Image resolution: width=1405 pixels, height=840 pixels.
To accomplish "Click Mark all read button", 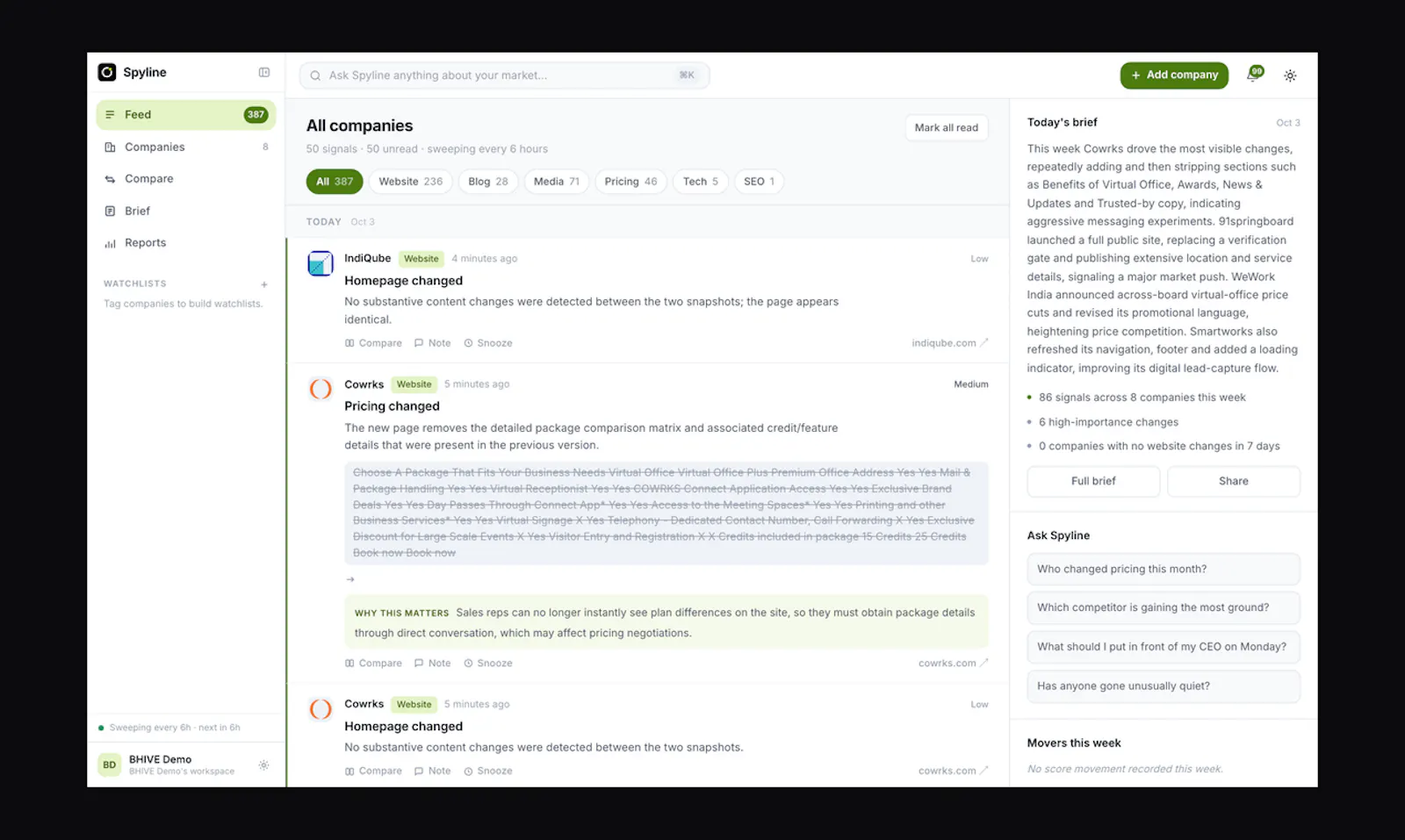I will click(x=947, y=128).
